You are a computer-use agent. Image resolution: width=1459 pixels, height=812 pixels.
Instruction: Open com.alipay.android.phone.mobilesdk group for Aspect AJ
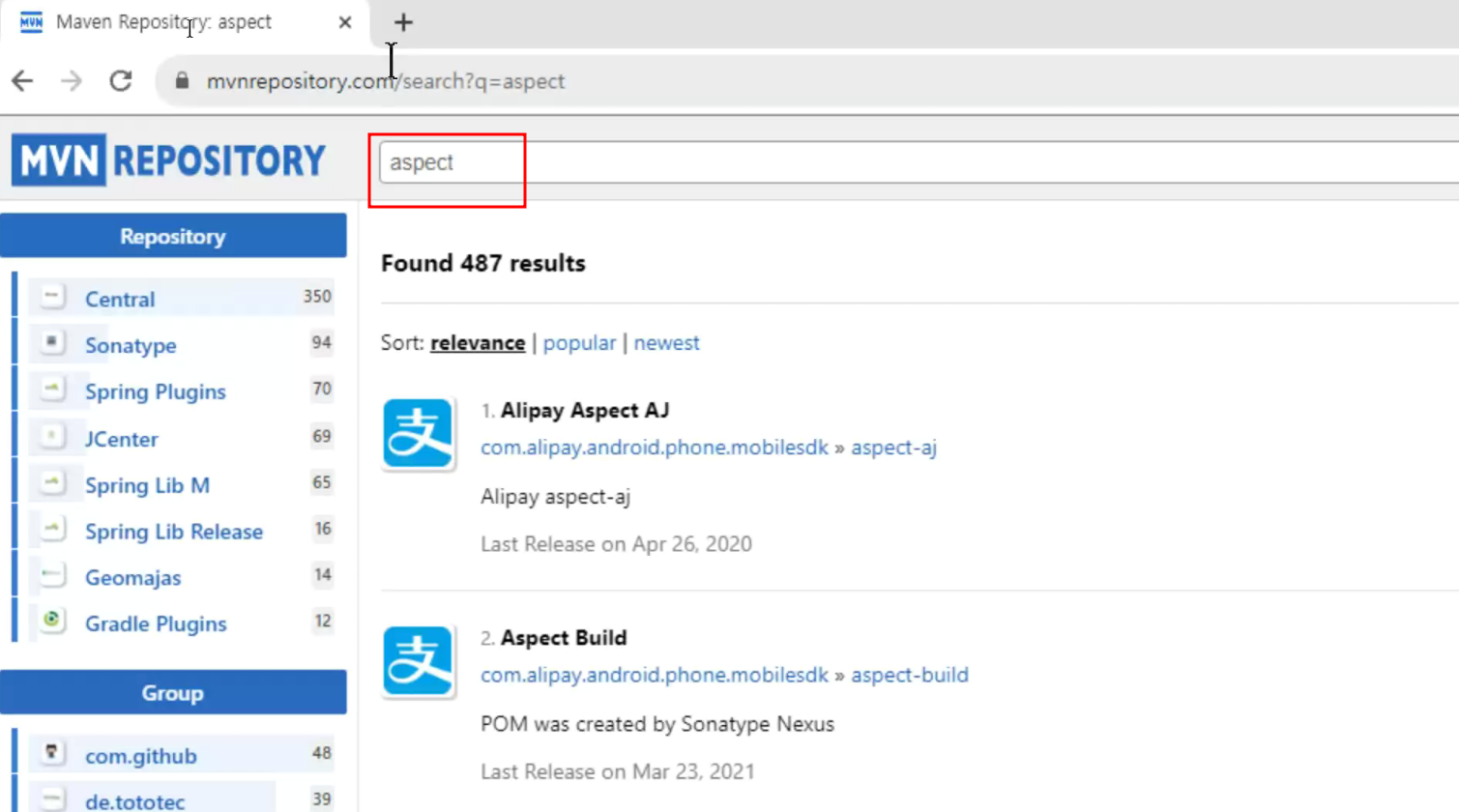click(655, 448)
